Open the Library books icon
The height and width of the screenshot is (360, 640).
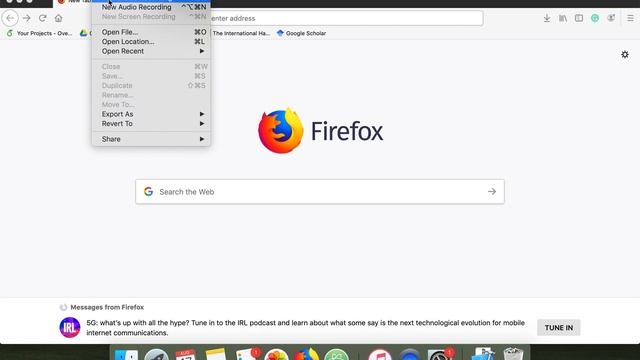click(x=563, y=18)
